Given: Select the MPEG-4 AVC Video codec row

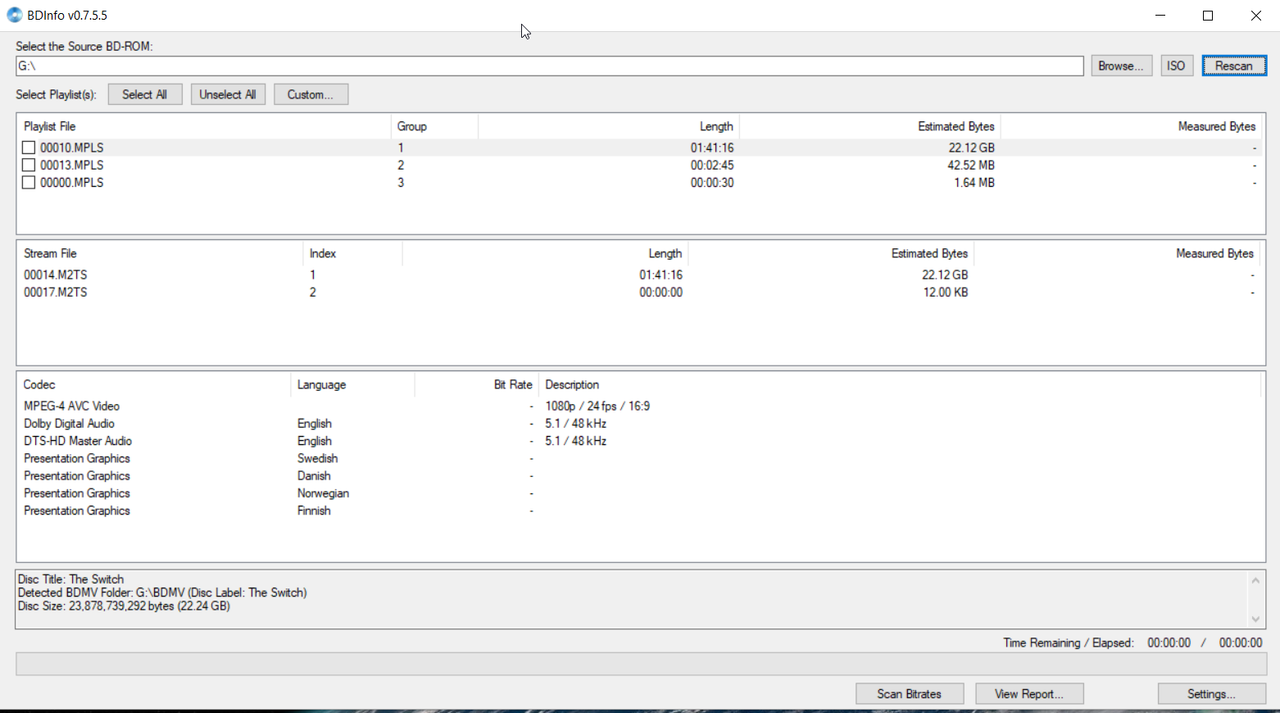Looking at the screenshot, I should 640,406.
